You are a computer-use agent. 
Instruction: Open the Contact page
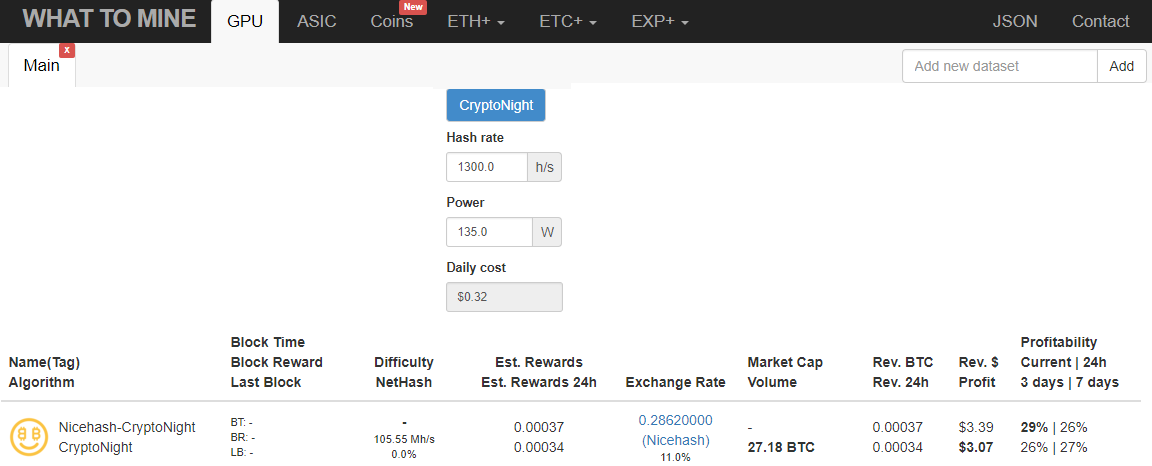(1100, 21)
